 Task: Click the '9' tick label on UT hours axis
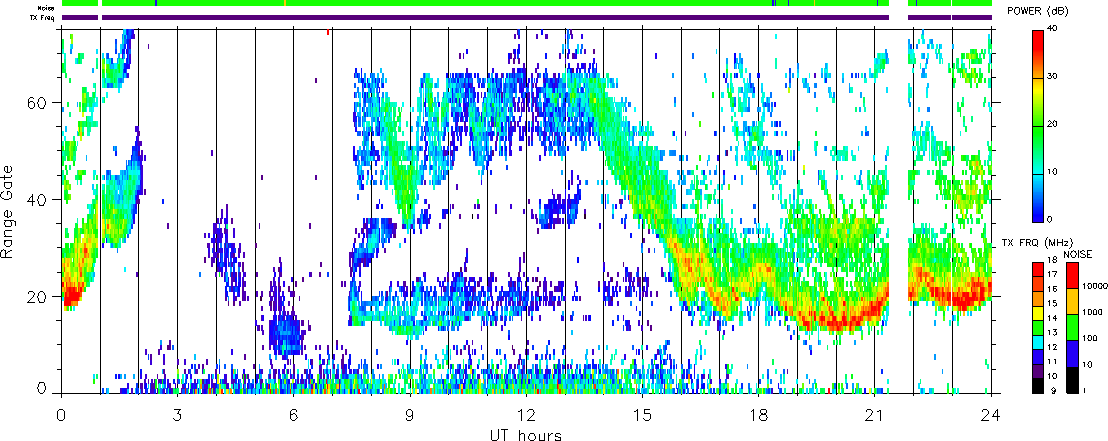(x=409, y=414)
